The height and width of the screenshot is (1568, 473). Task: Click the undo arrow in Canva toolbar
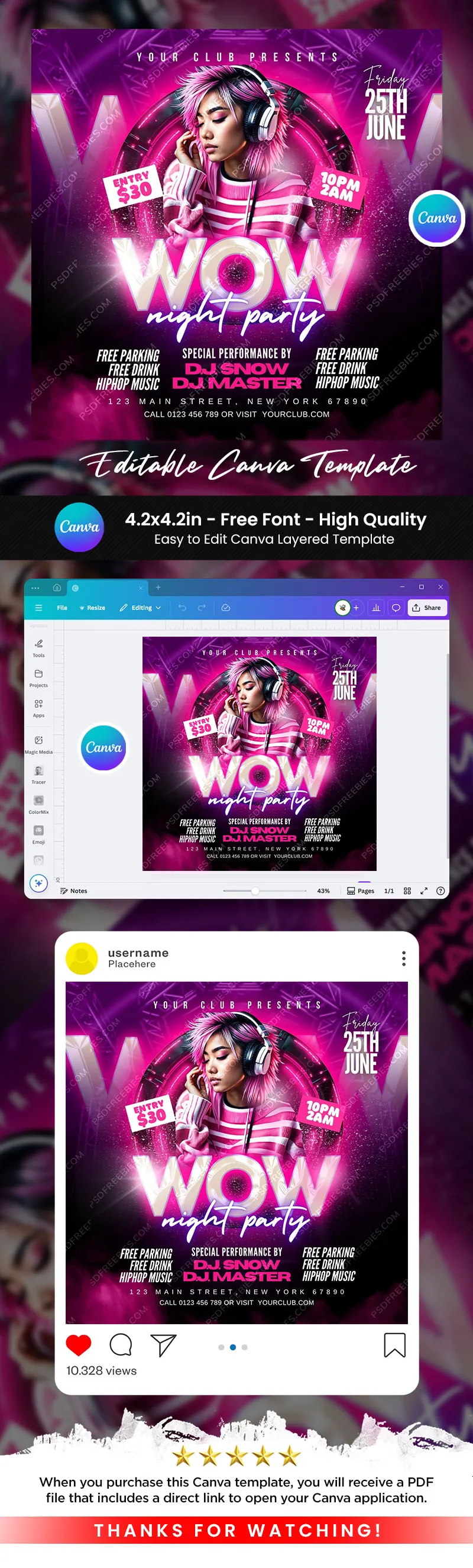[x=182, y=608]
